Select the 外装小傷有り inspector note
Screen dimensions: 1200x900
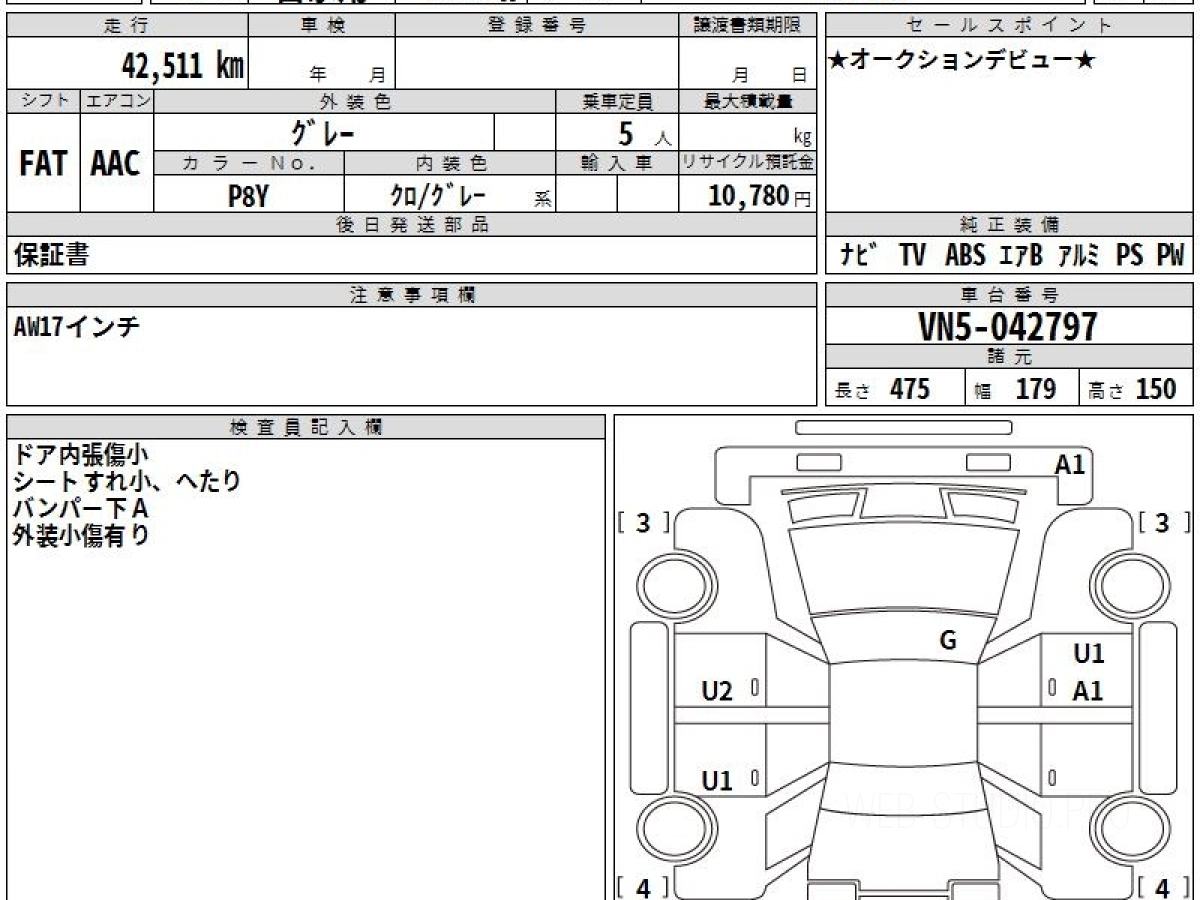point(80,535)
